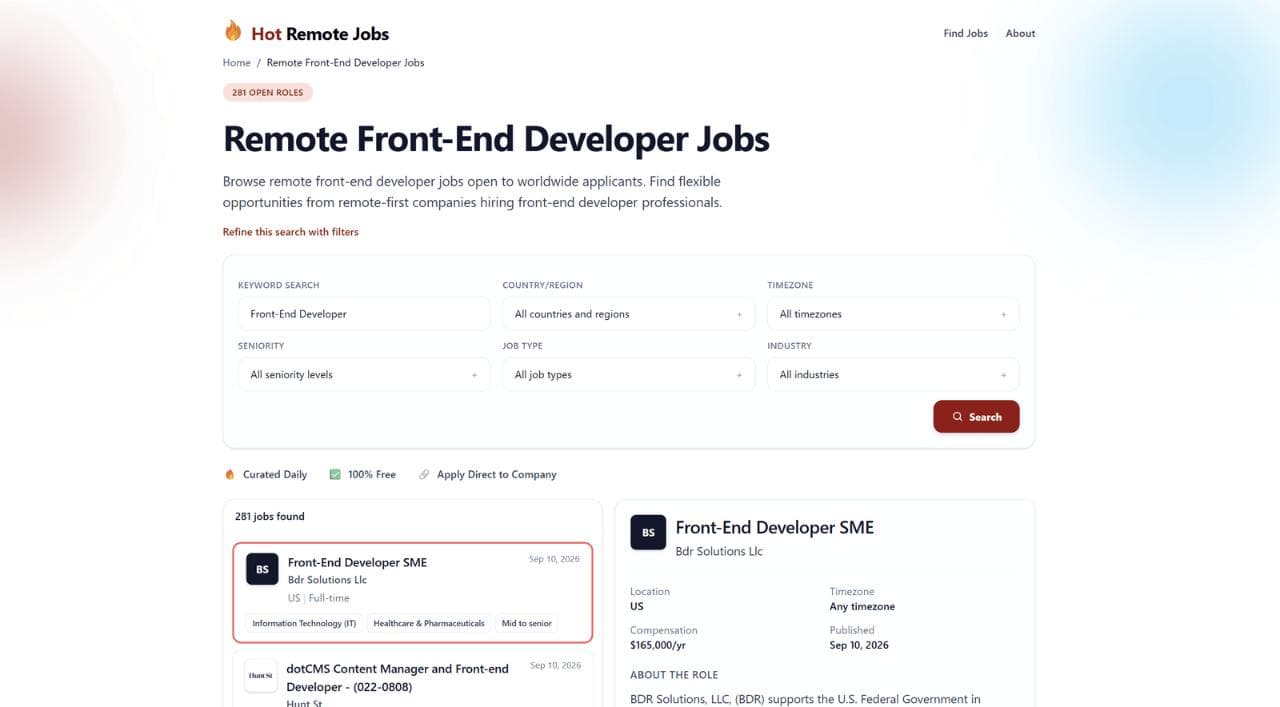Click the About The Role heading

pos(674,675)
